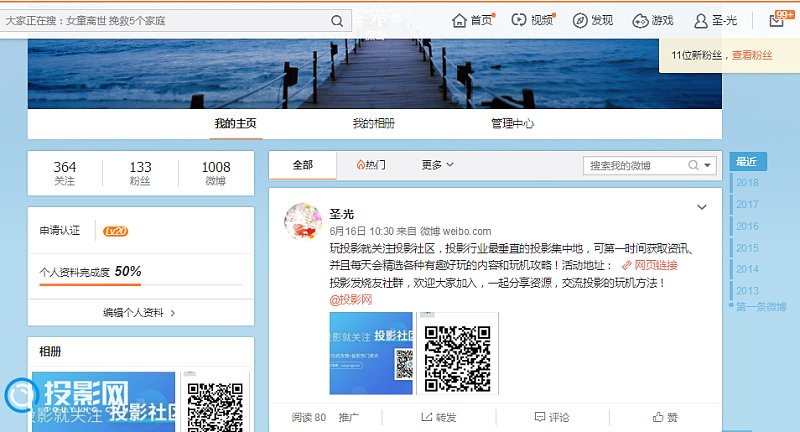This screenshot has width=800, height=432.
Task: Like the post with thumbs-up 赞
Action: point(665,417)
